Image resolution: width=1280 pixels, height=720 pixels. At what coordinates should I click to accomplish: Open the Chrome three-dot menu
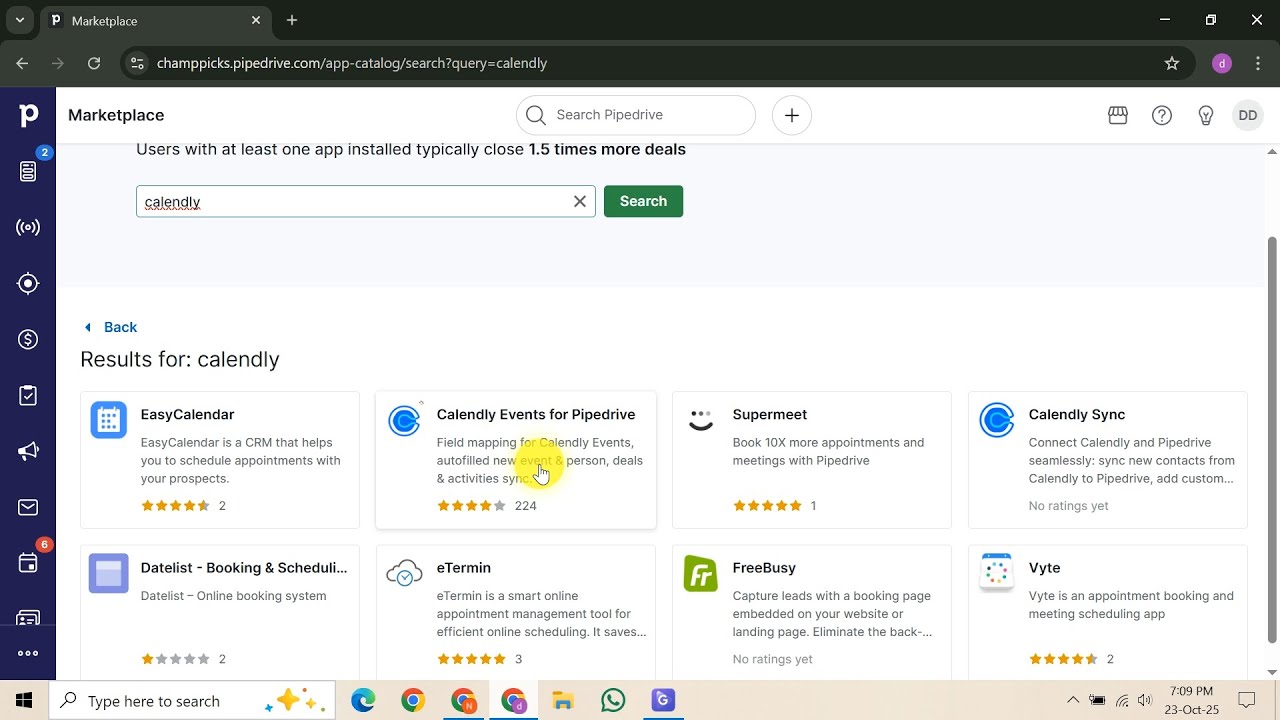tap(1258, 63)
